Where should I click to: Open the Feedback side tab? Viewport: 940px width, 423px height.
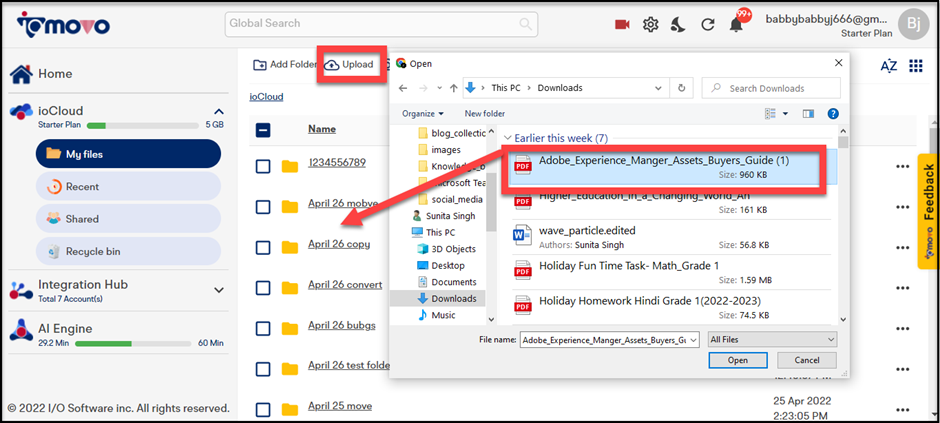click(929, 212)
